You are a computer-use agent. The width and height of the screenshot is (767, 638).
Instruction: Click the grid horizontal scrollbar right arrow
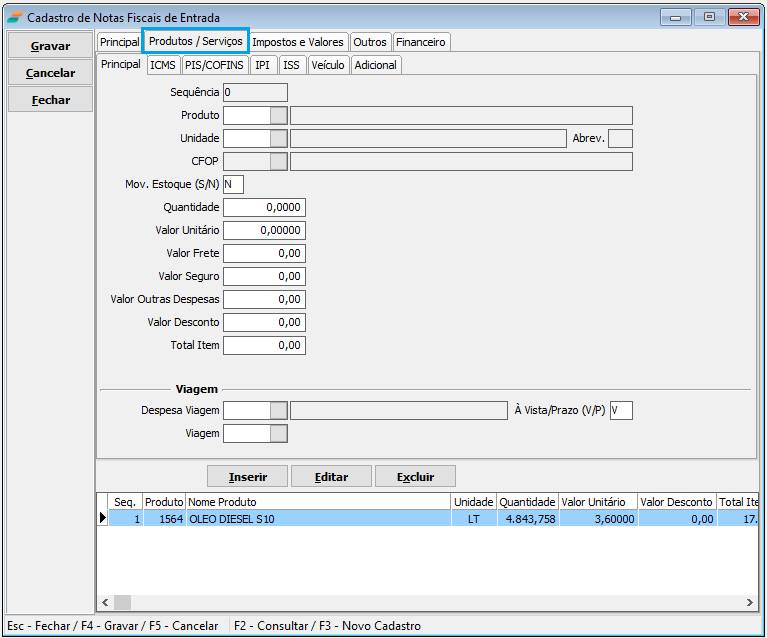tap(750, 602)
